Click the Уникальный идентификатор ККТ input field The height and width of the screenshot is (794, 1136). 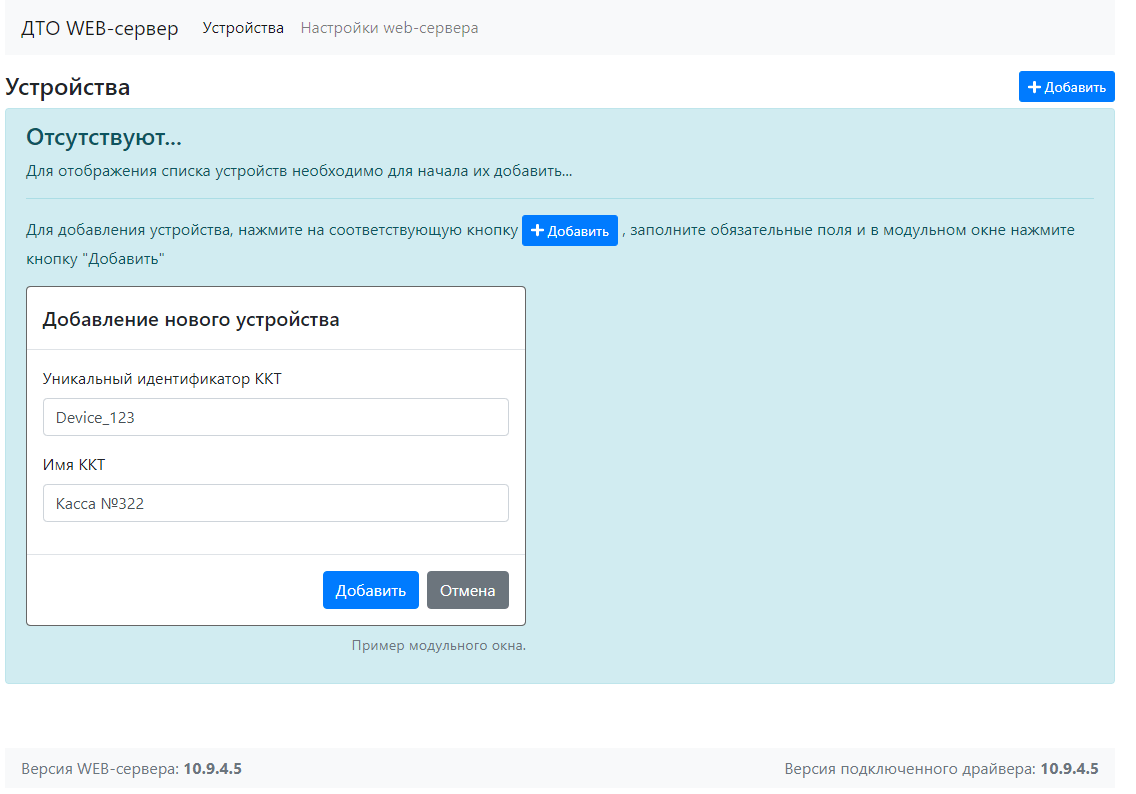coord(275,417)
